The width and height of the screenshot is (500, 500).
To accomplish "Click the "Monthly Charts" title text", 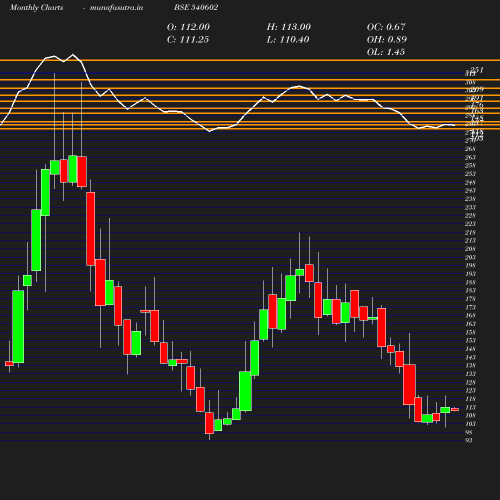I will [36, 7].
